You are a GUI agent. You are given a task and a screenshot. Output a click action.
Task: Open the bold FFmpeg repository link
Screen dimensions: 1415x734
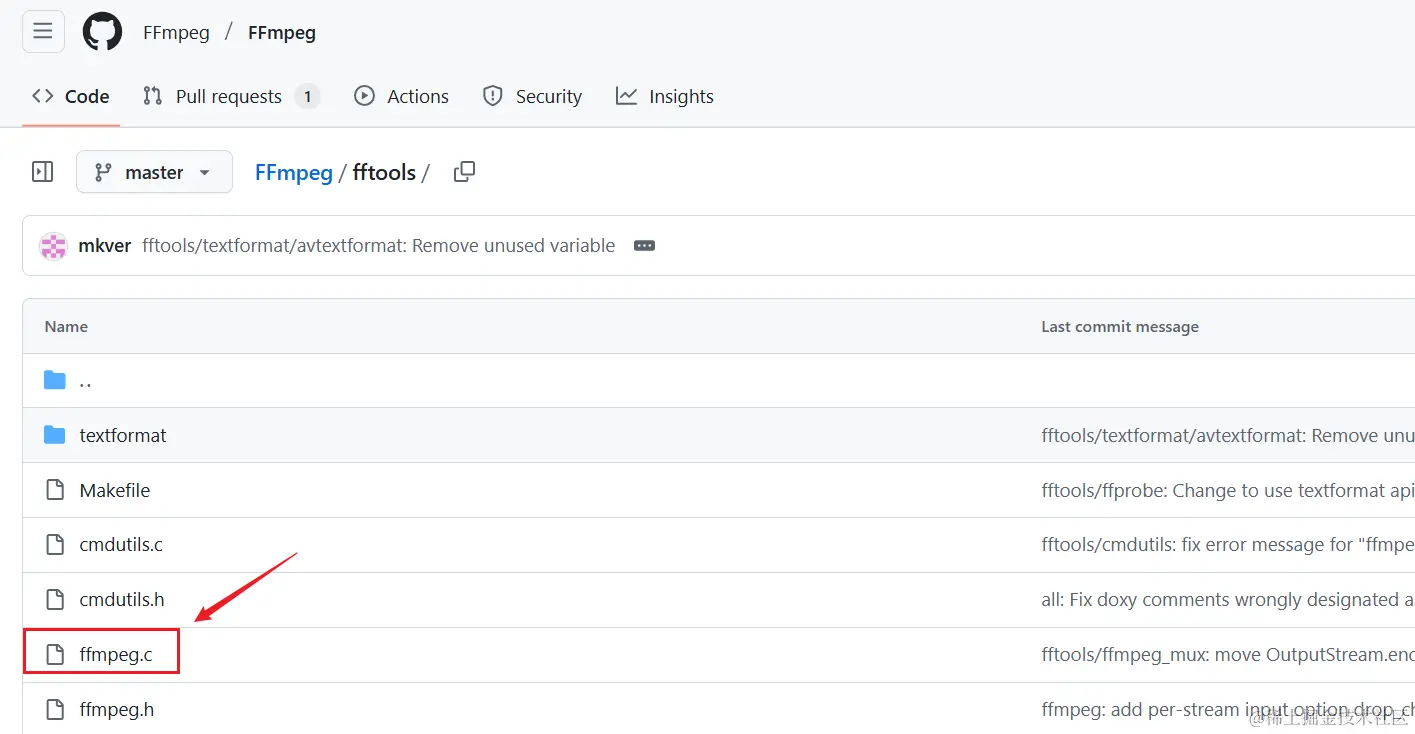point(282,33)
